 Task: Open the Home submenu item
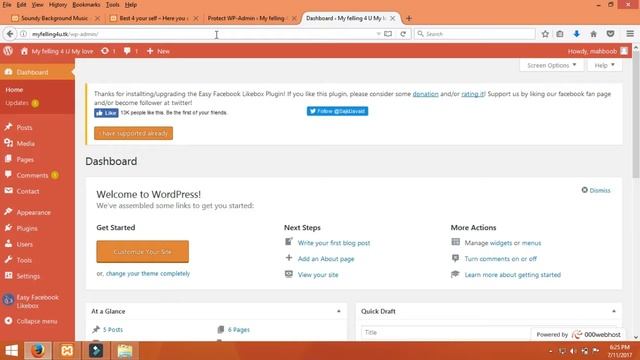pyautogui.click(x=14, y=90)
